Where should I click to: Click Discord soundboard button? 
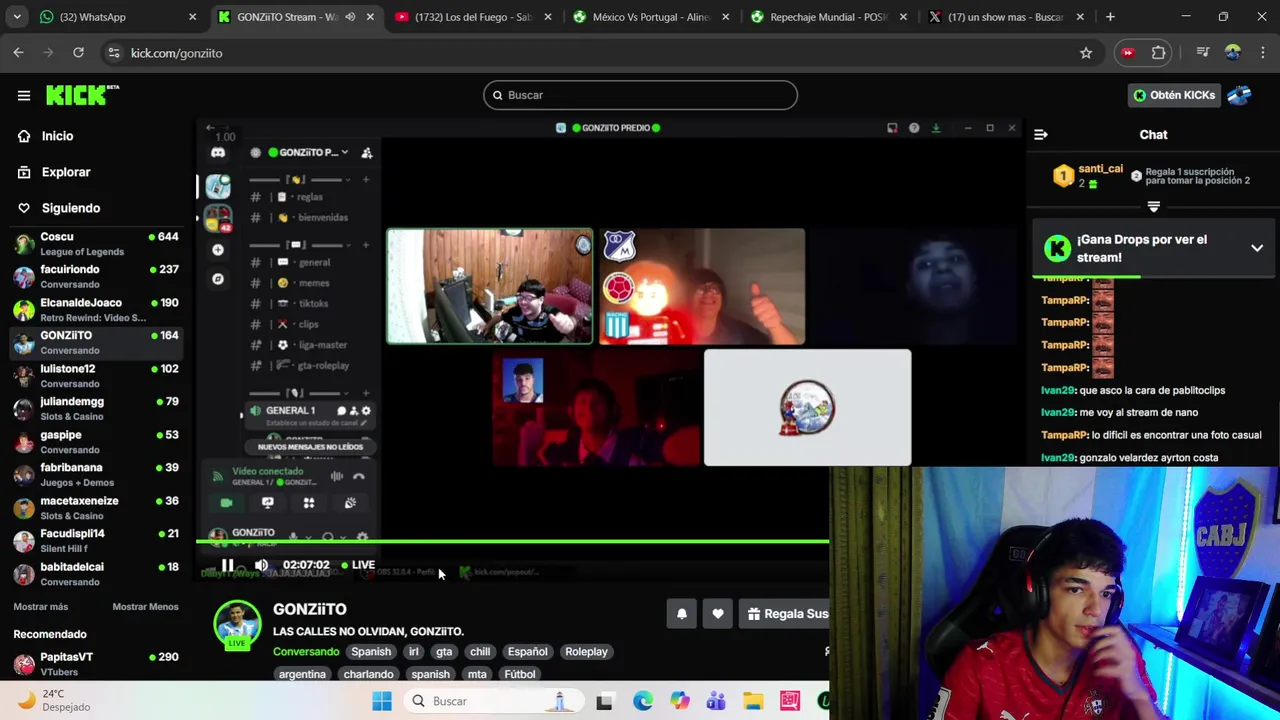pos(350,503)
